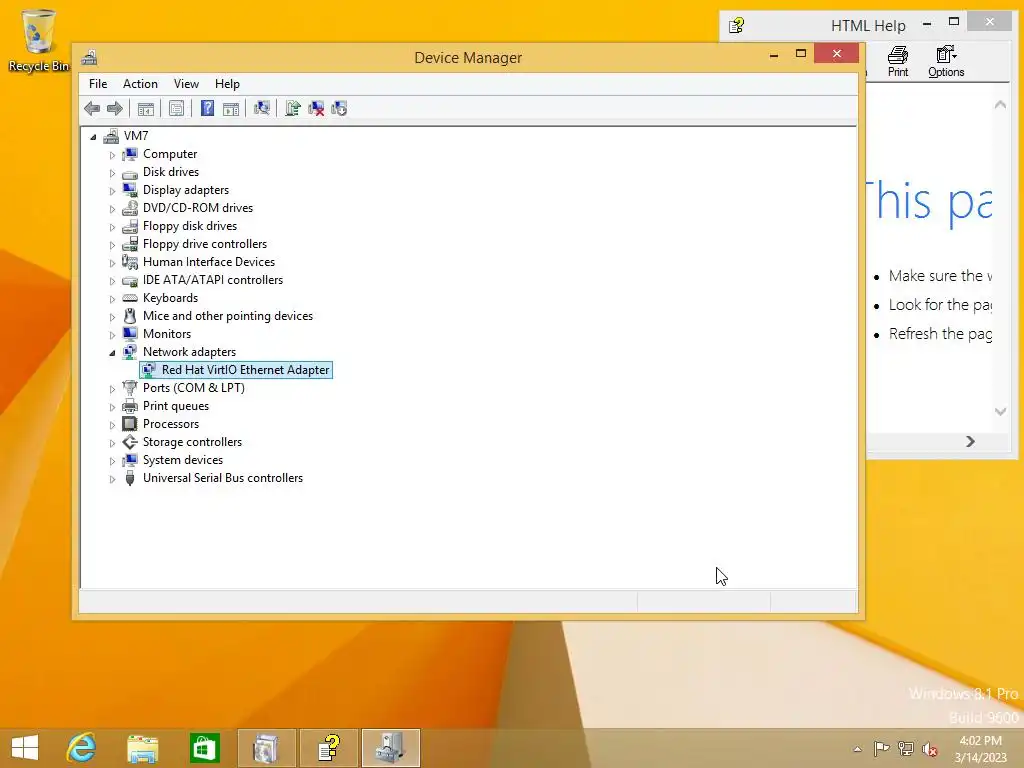Click the Universal Serial Bus controllers plug icon
This screenshot has width=1024, height=768.
(130, 478)
